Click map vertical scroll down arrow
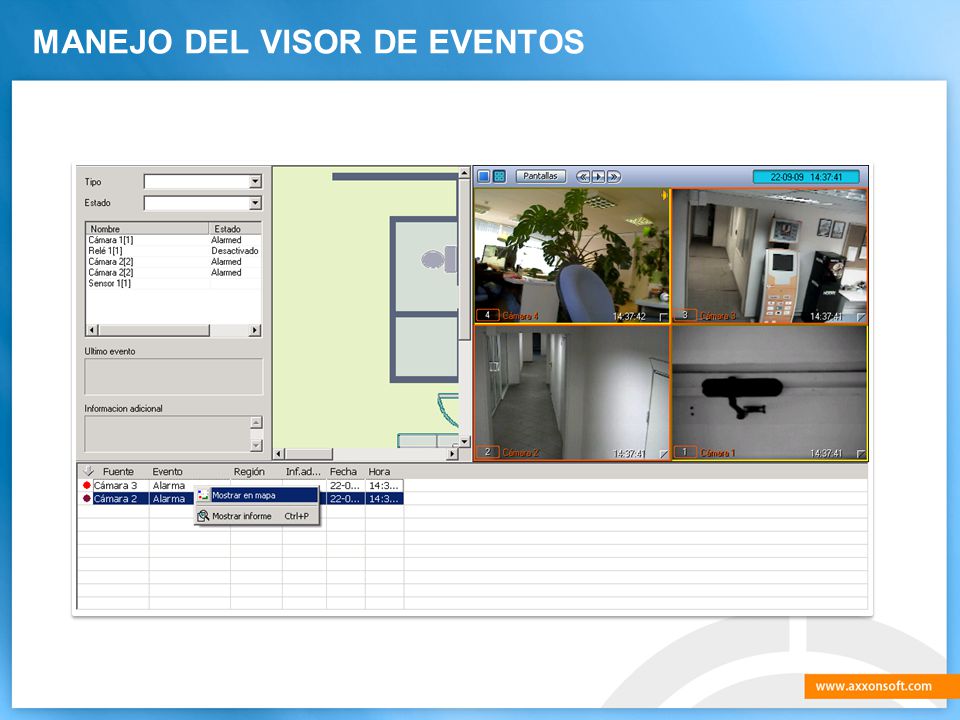The height and width of the screenshot is (720, 960). (464, 441)
